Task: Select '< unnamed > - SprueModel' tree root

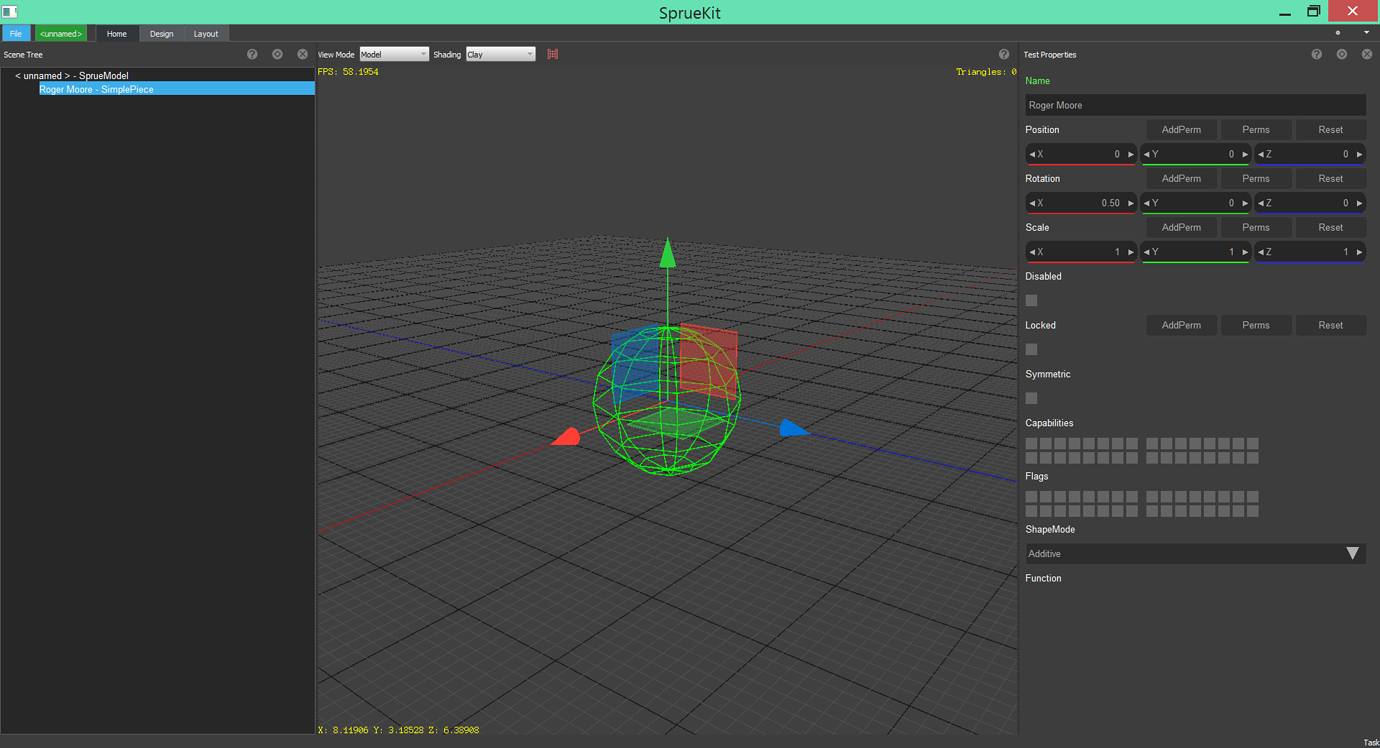Action: [x=71, y=75]
